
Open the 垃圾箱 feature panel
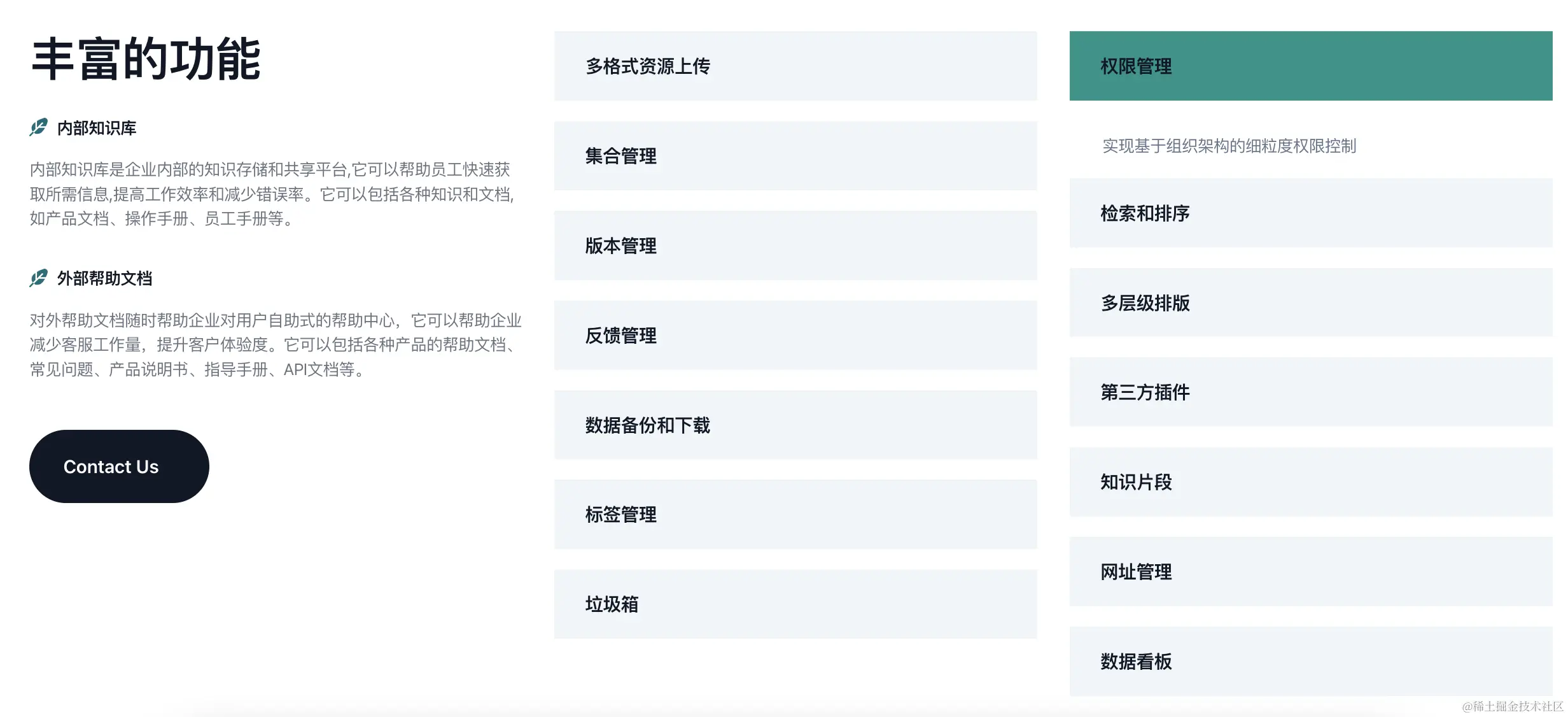coord(795,604)
